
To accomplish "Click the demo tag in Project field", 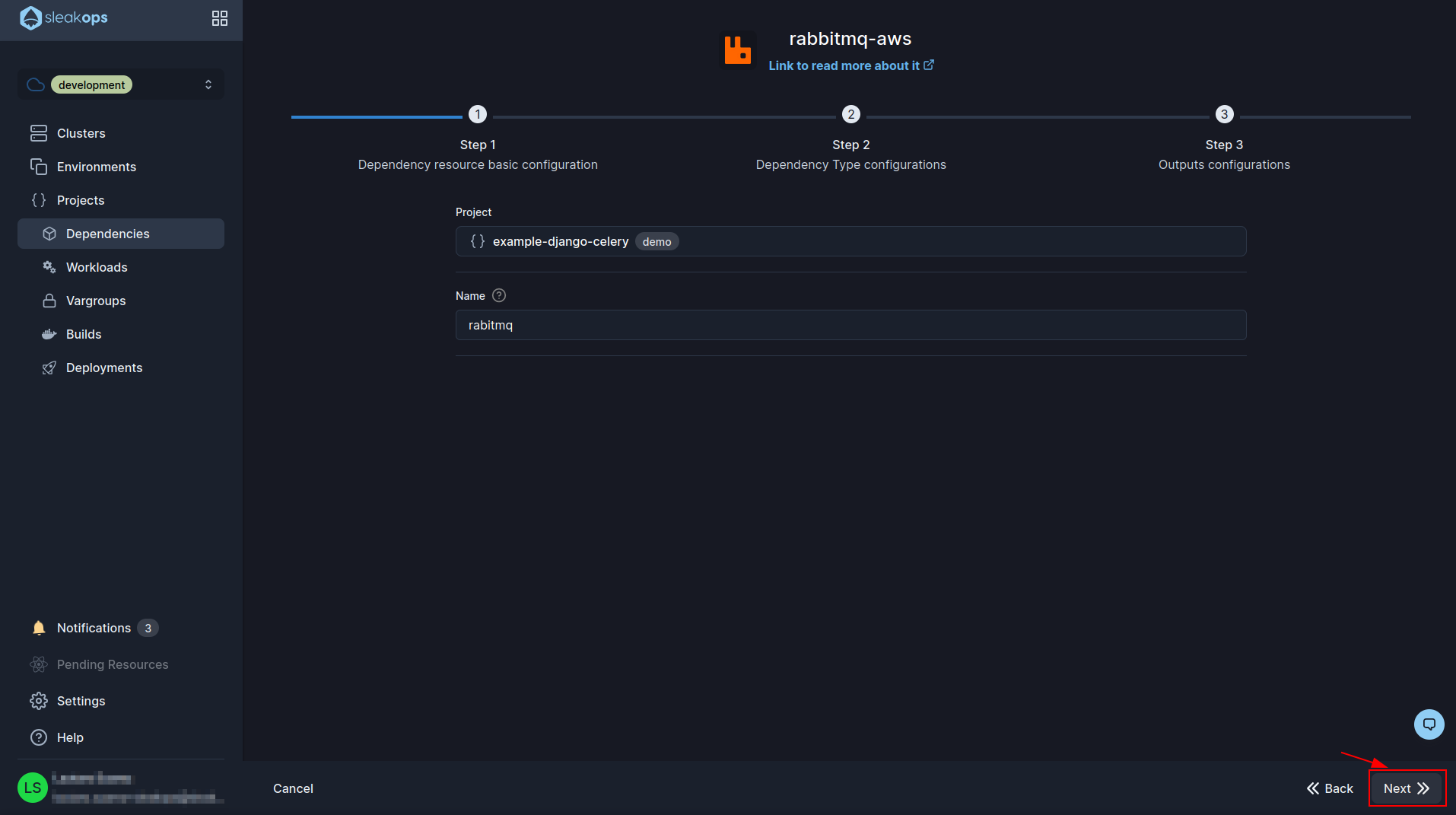I will pos(657,242).
